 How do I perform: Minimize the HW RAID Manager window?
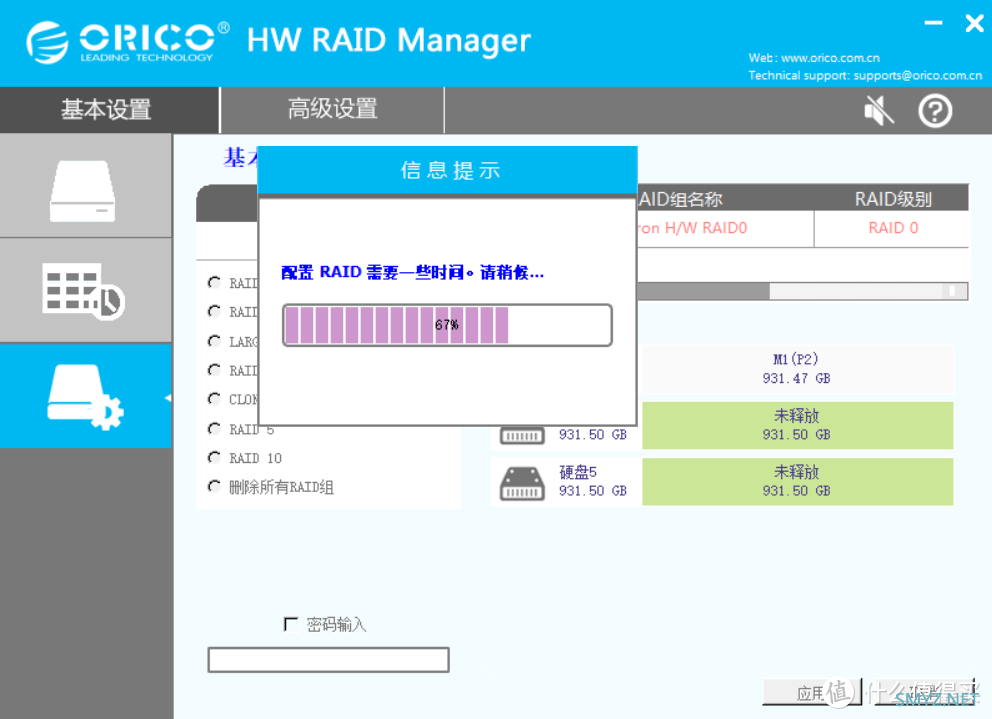[933, 23]
